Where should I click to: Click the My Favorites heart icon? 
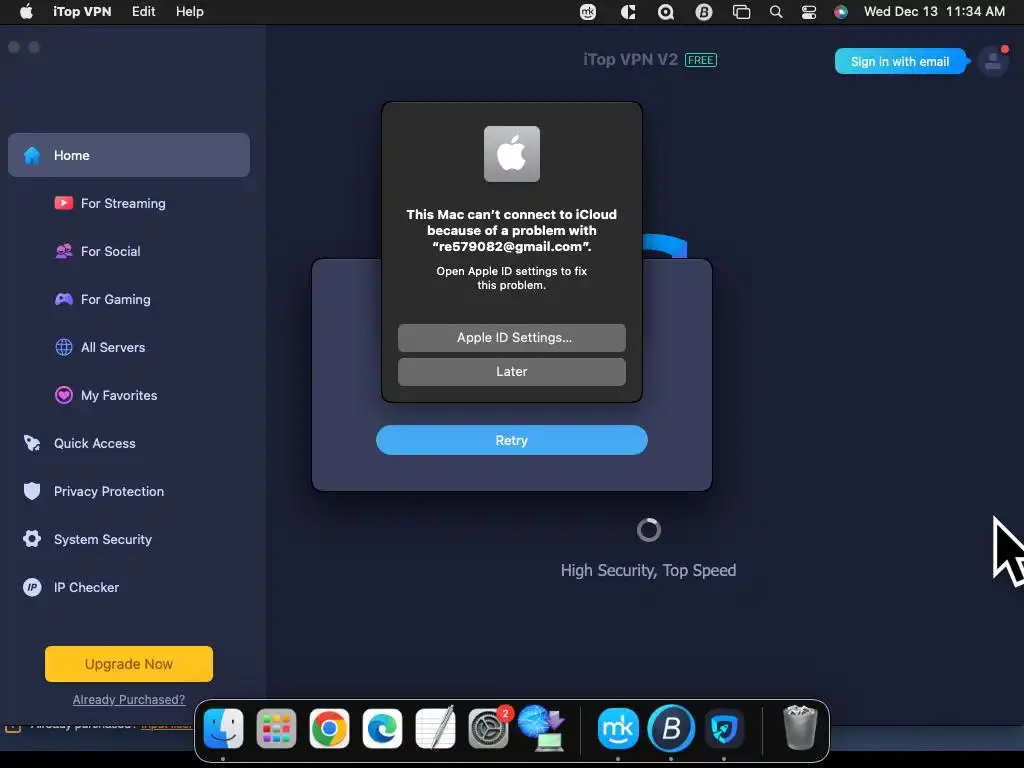[63, 395]
